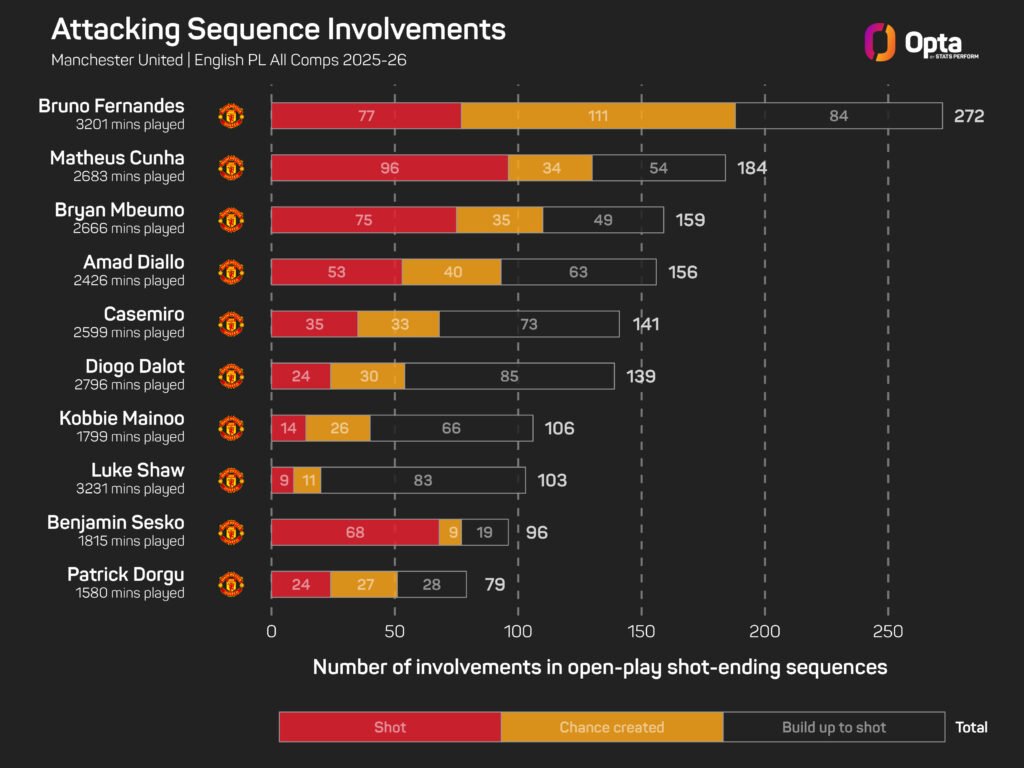Click the club crest beside Patrick Dorgu

point(231,584)
